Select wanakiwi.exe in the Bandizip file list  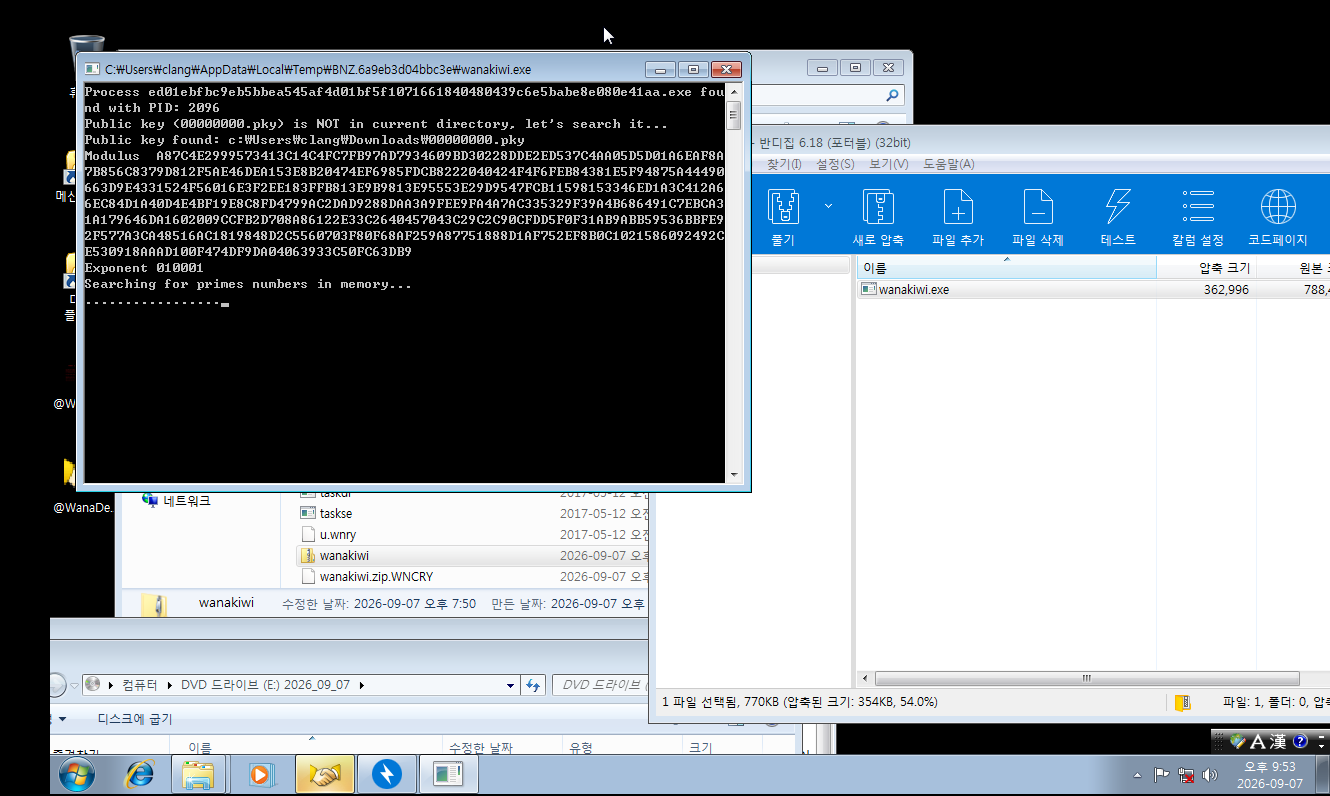click(x=1094, y=290)
